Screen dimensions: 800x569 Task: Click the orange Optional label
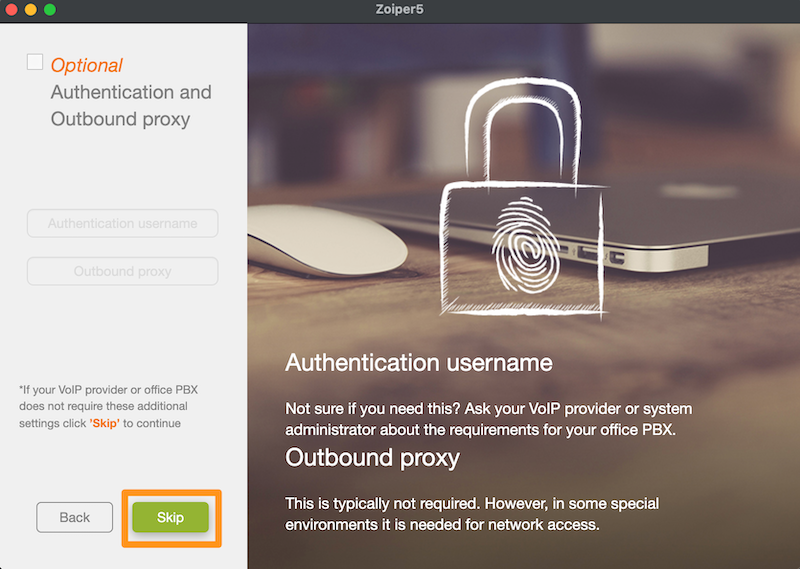coord(87,65)
